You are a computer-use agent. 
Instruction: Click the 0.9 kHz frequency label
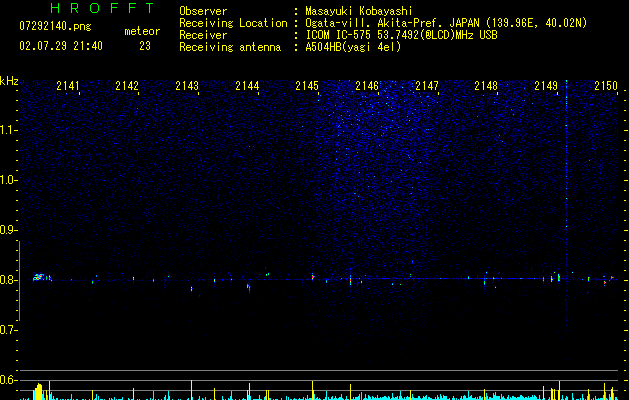8,230
